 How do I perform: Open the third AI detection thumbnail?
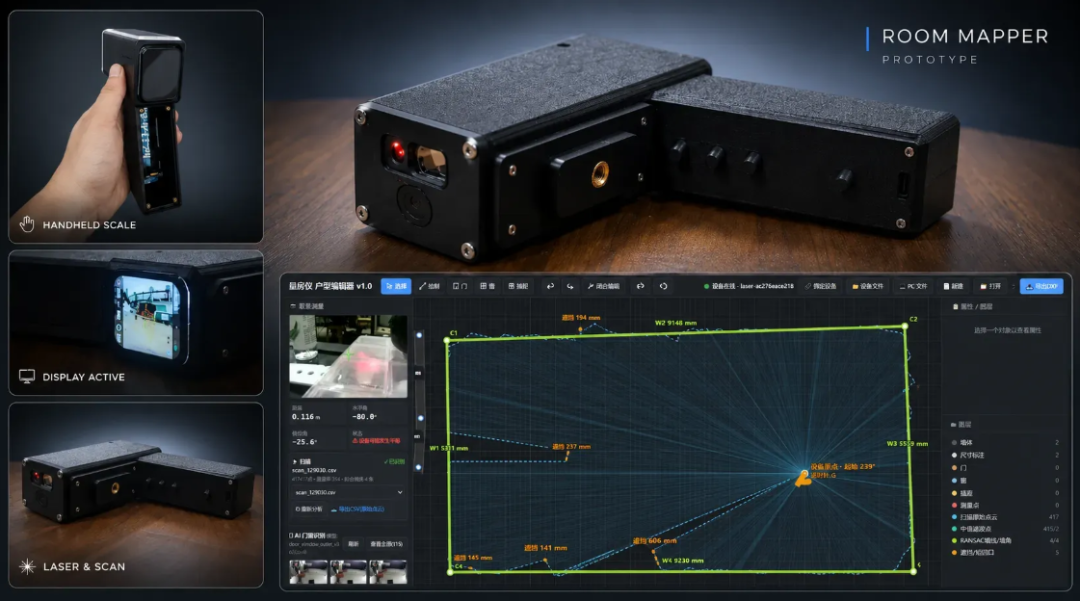(388, 572)
